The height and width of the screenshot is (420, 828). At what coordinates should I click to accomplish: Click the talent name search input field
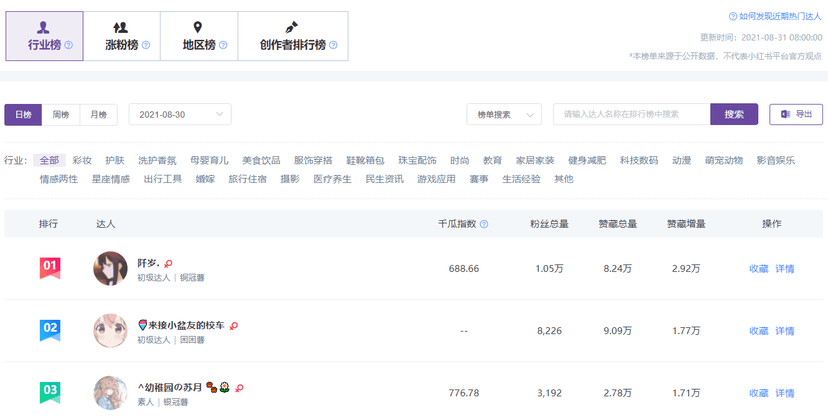click(631, 115)
